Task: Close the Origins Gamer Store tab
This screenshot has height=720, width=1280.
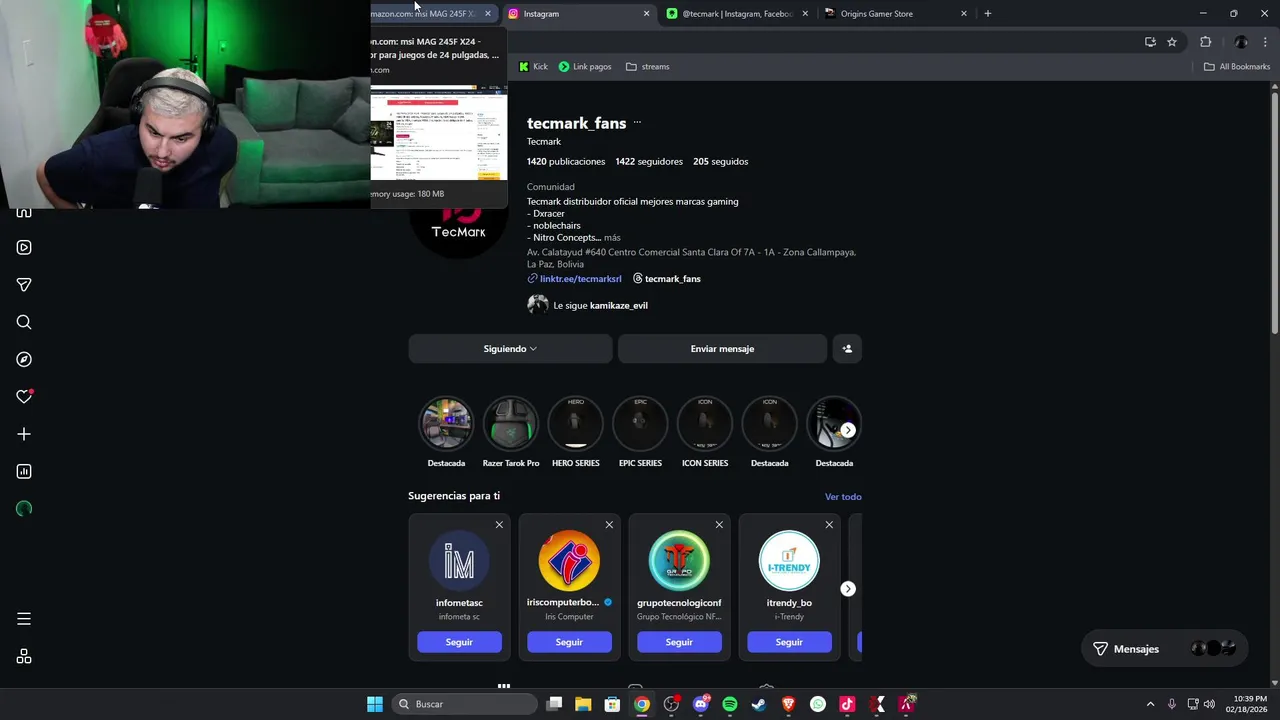Action: (x=964, y=14)
